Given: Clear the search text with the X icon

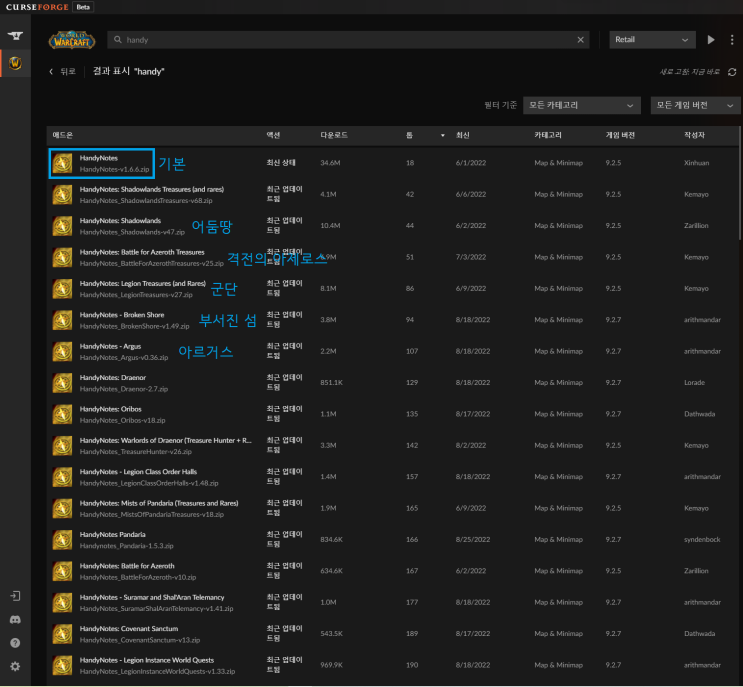Looking at the screenshot, I should point(580,40).
